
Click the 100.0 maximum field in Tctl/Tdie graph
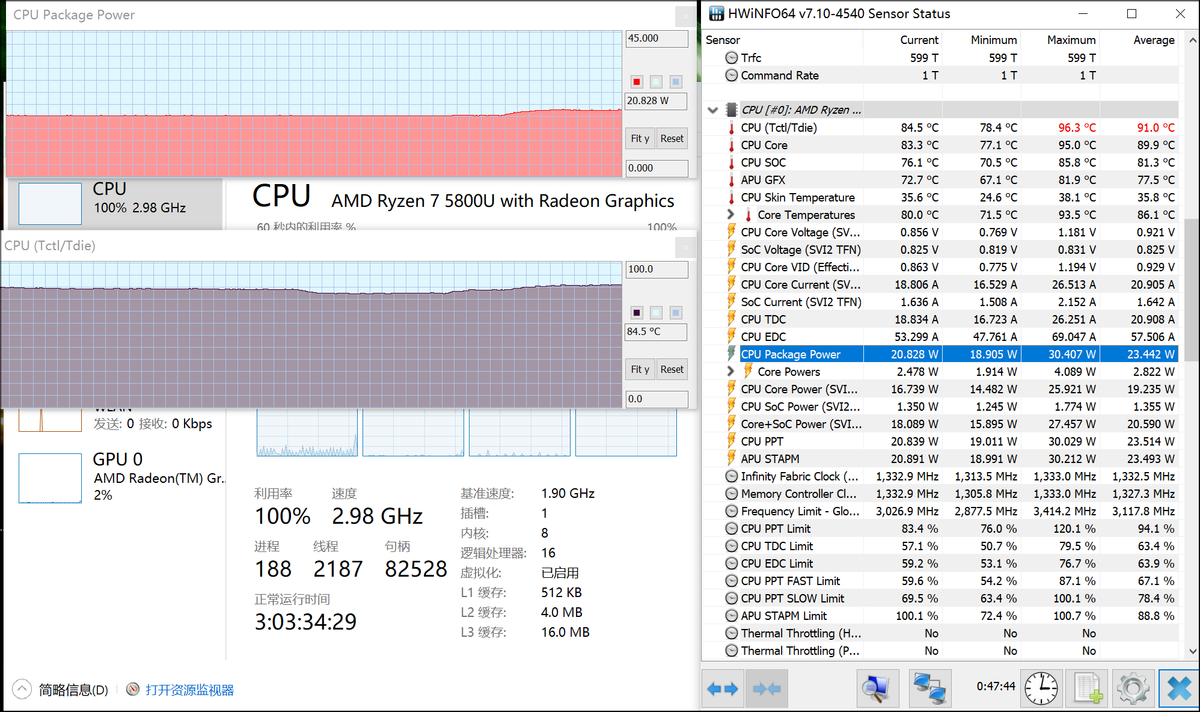pyautogui.click(x=656, y=269)
